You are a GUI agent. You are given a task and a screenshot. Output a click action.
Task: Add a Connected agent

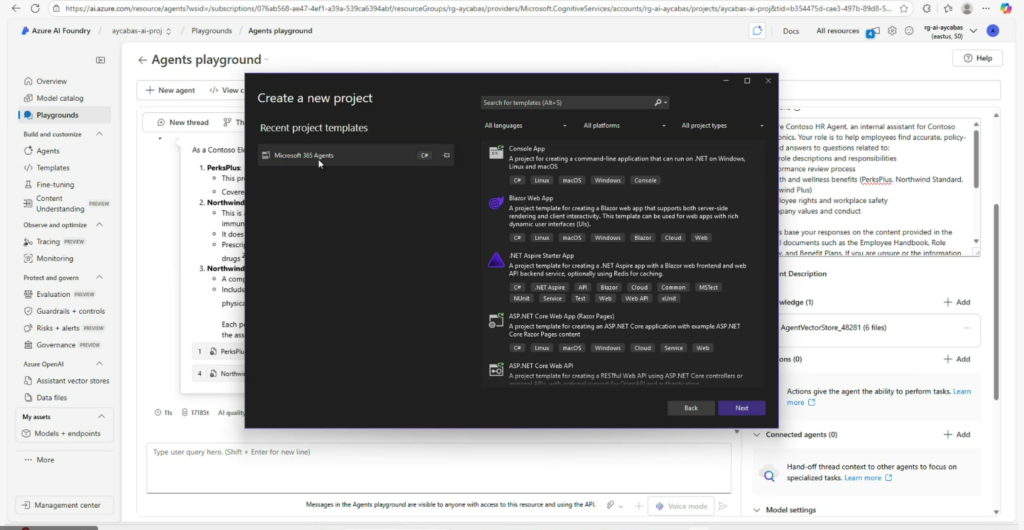tap(957, 434)
